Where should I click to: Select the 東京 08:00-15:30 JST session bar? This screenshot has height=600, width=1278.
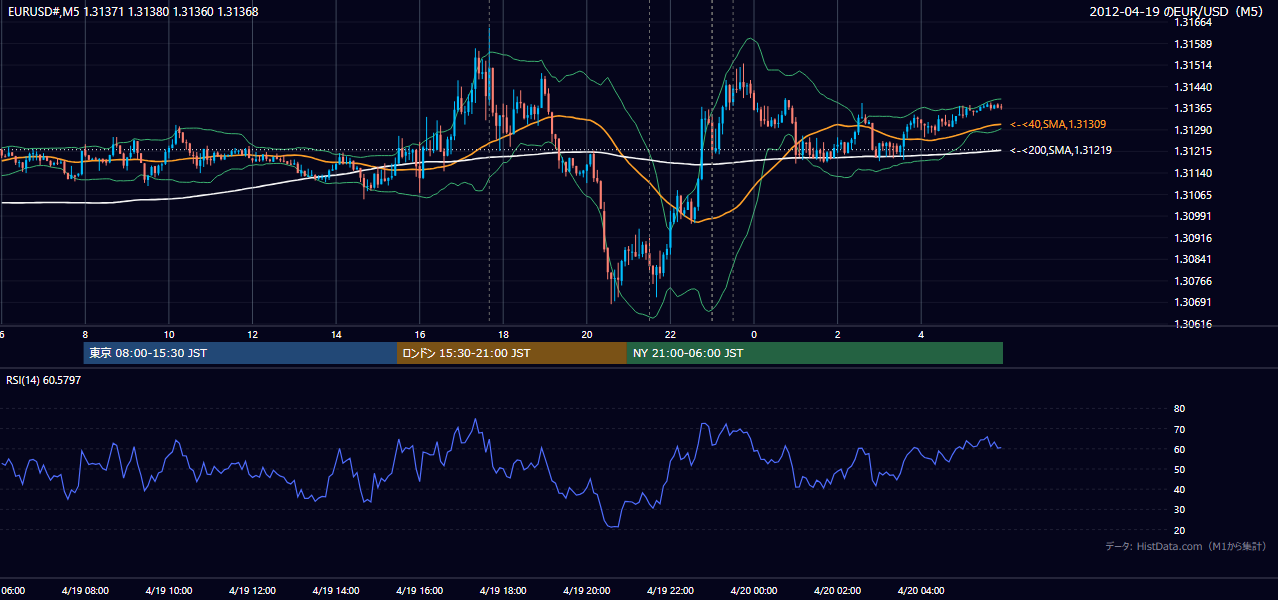(x=240, y=353)
